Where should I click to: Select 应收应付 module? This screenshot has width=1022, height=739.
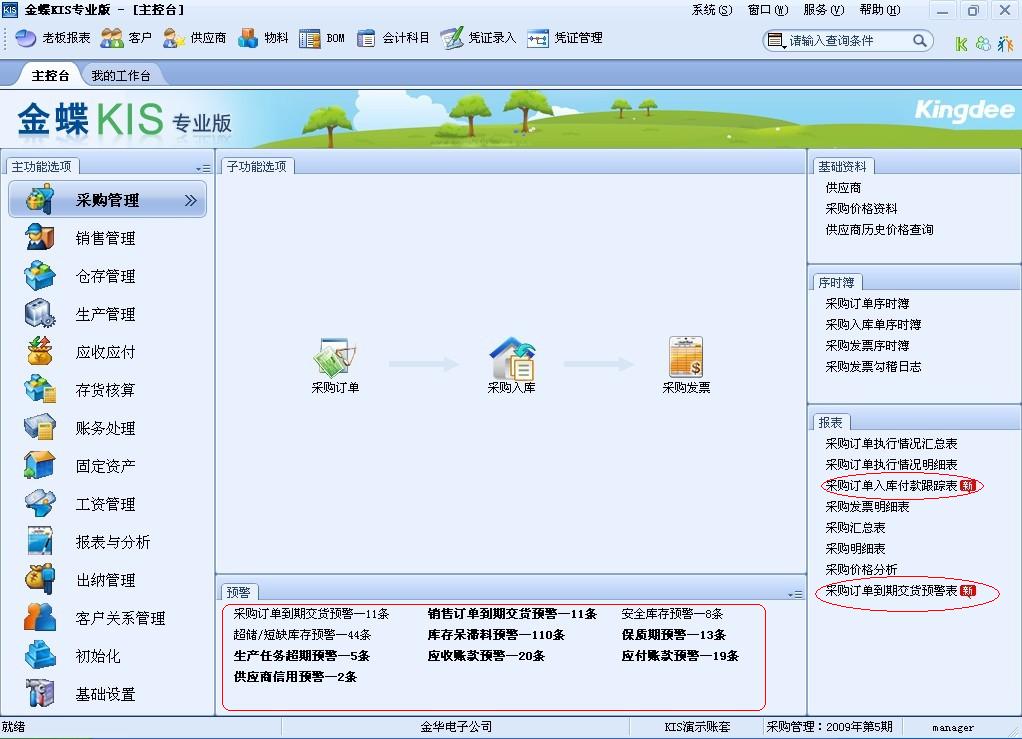click(106, 352)
